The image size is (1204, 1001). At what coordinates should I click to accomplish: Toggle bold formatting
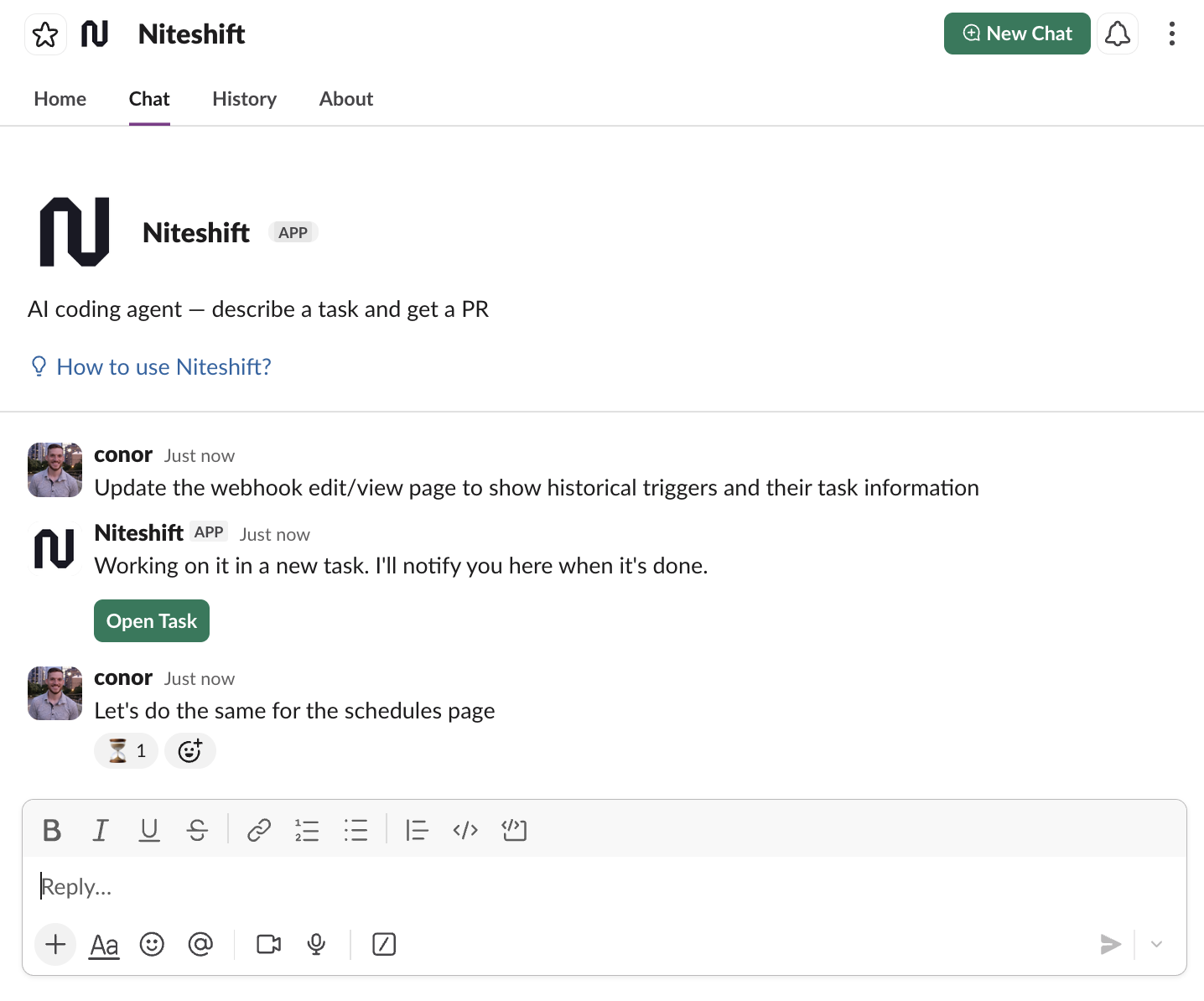point(52,830)
